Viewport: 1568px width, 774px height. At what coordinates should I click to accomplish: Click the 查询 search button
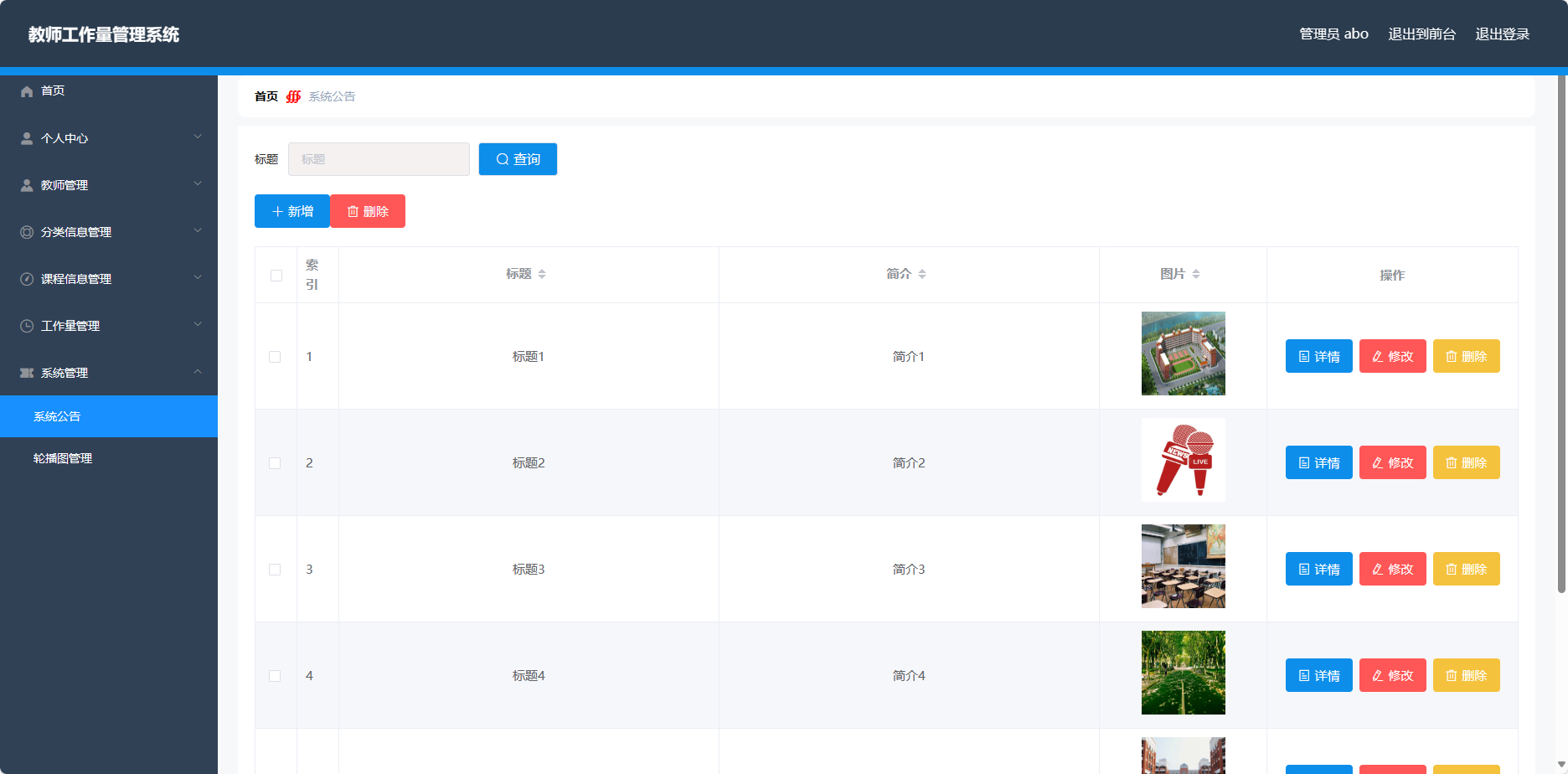(518, 159)
